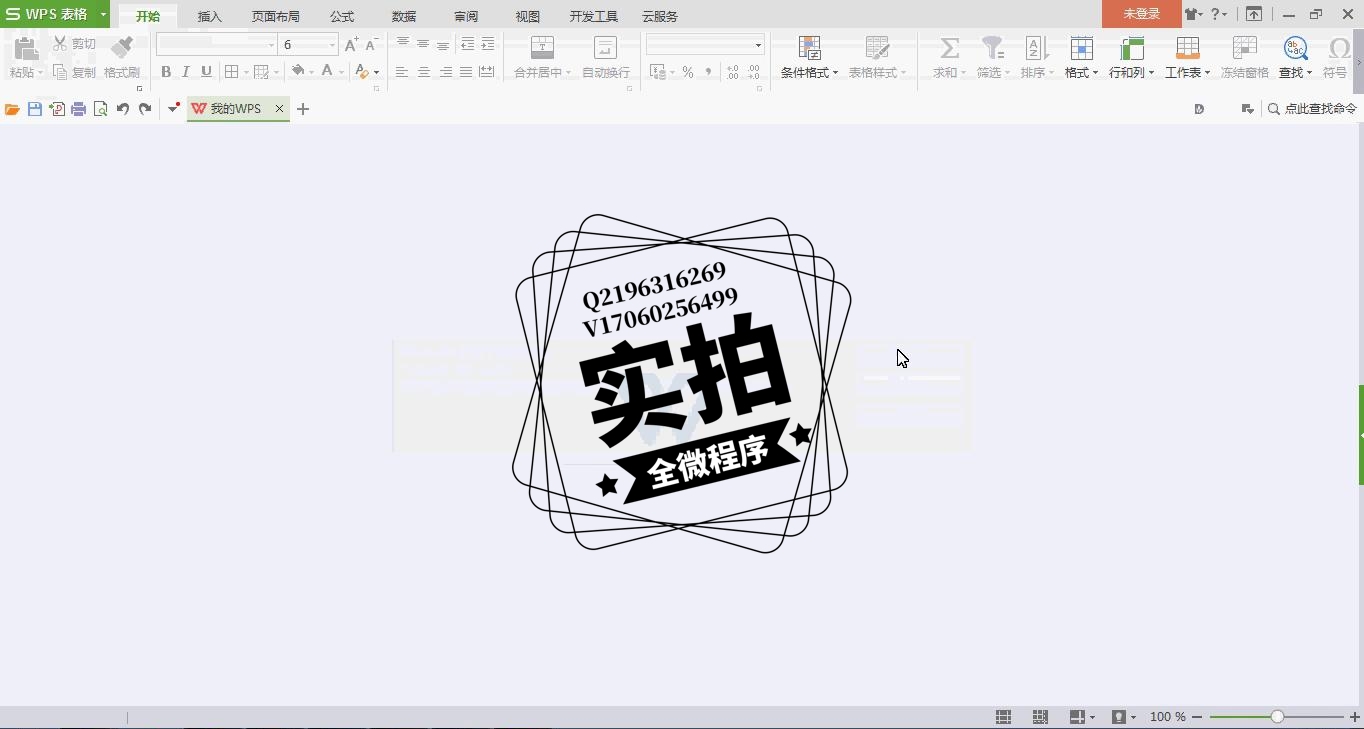Increase font size with the A+ icon

(x=351, y=45)
